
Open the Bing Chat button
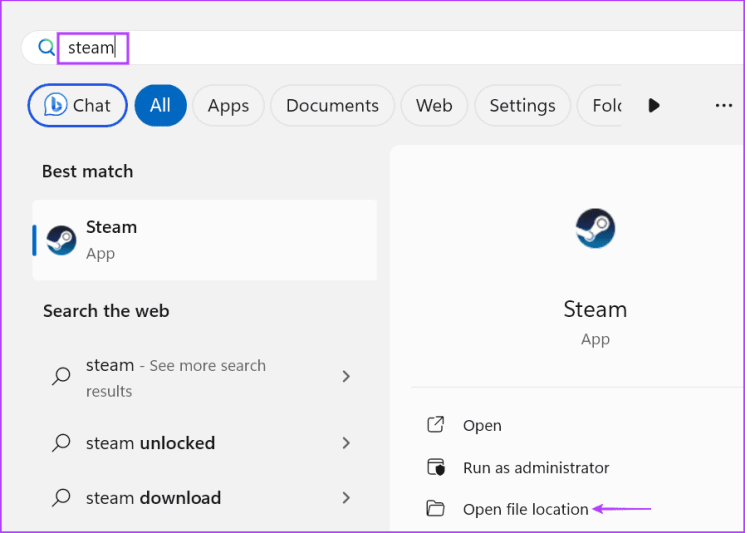click(x=77, y=105)
